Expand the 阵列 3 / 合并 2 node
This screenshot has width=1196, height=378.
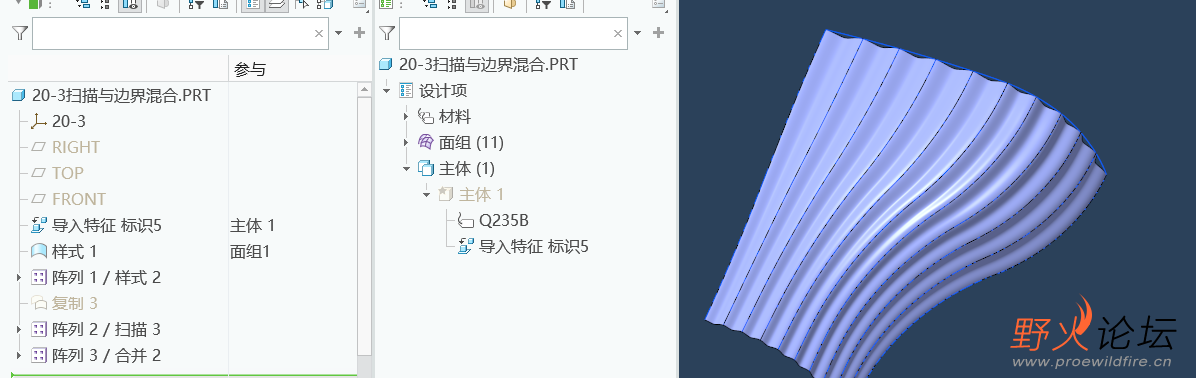point(19,355)
